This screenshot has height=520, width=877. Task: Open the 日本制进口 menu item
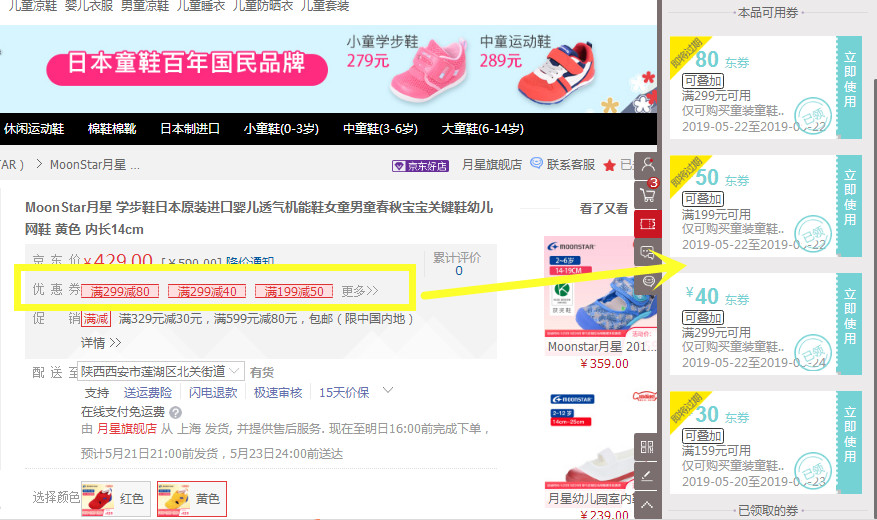tap(190, 129)
